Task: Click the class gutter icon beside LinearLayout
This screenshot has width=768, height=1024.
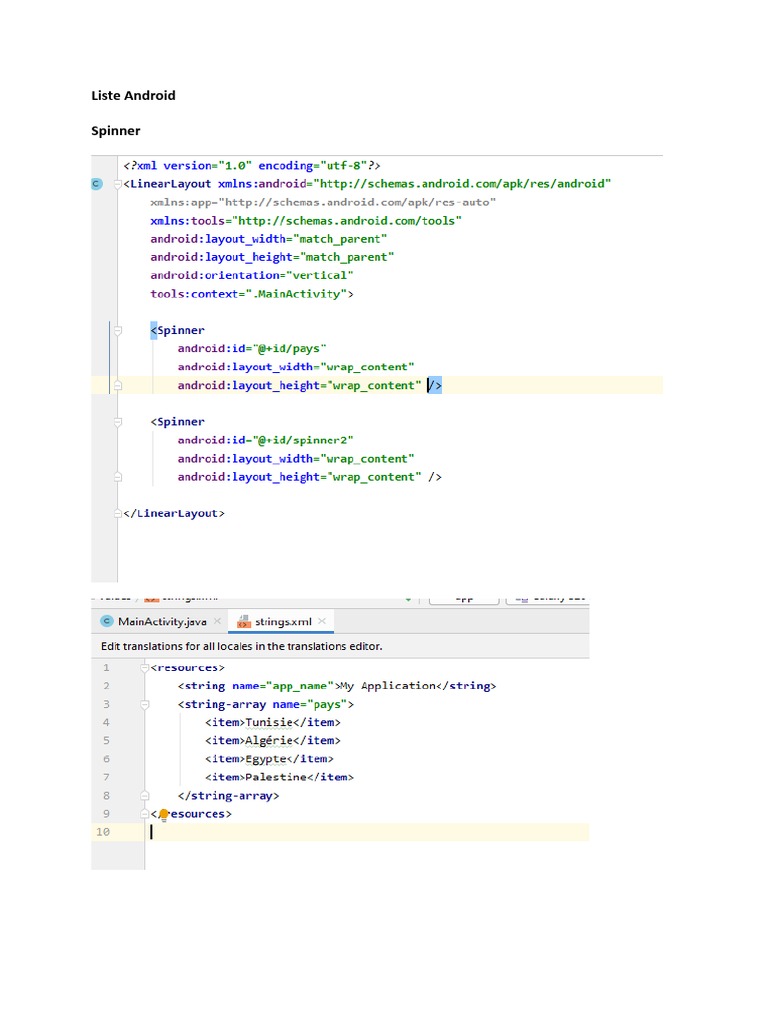Action: [x=96, y=184]
